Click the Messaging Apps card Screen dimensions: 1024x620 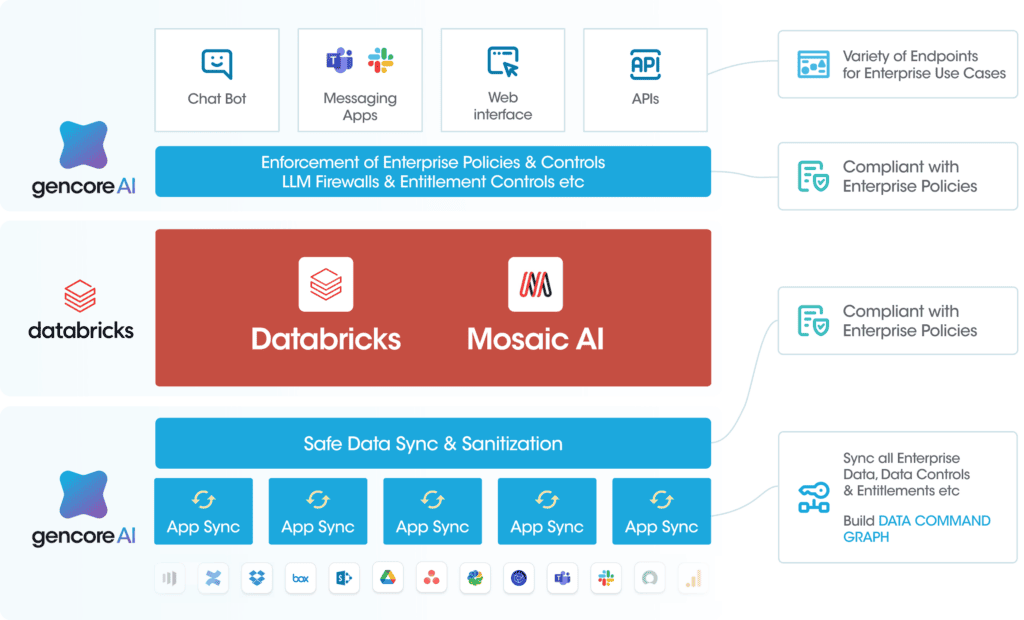[x=360, y=80]
